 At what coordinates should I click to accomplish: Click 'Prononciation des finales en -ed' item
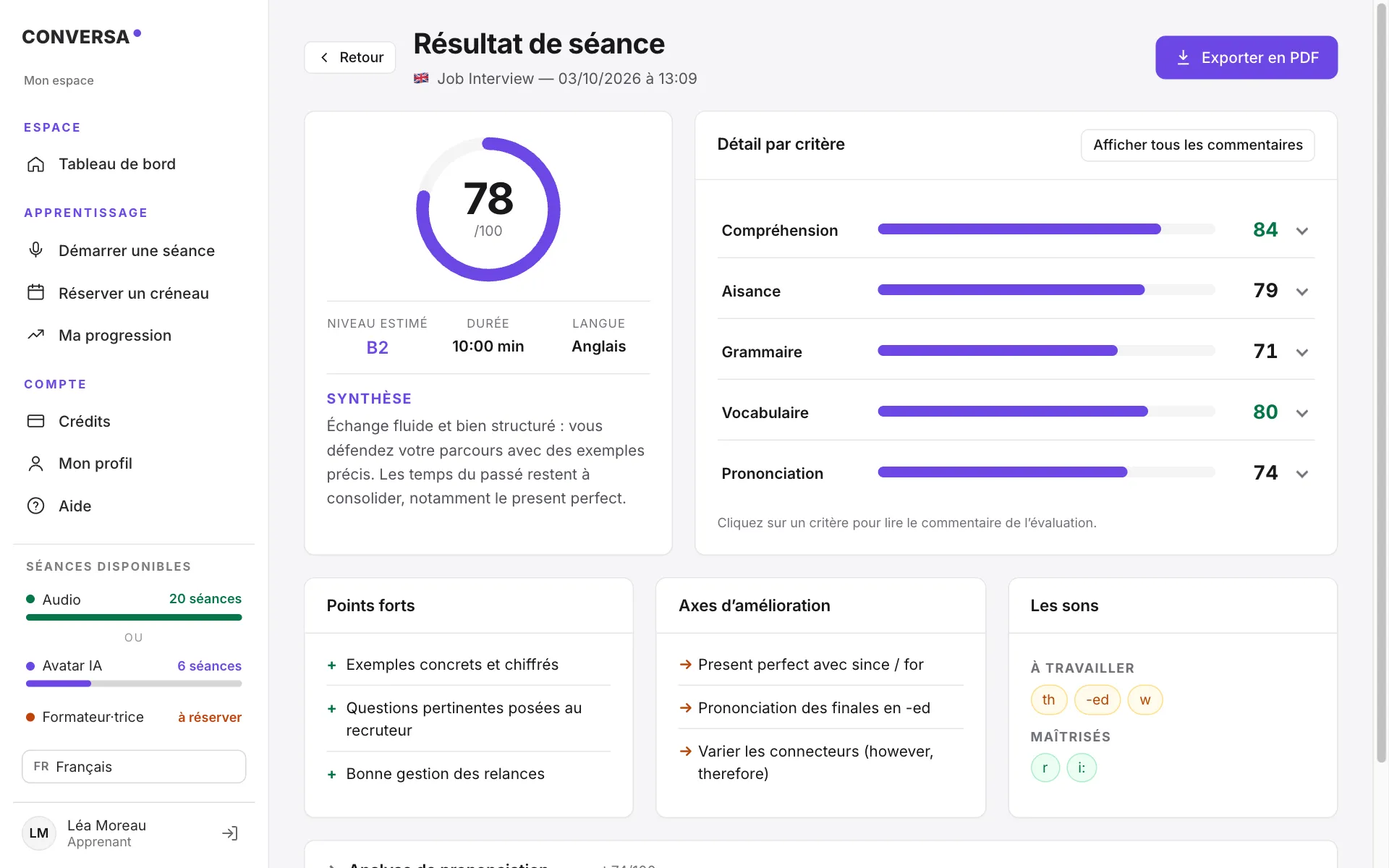[x=814, y=708]
